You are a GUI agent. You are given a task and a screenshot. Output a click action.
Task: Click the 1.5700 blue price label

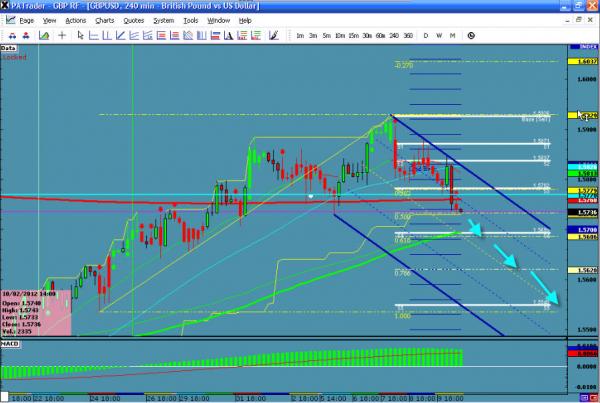click(x=583, y=230)
